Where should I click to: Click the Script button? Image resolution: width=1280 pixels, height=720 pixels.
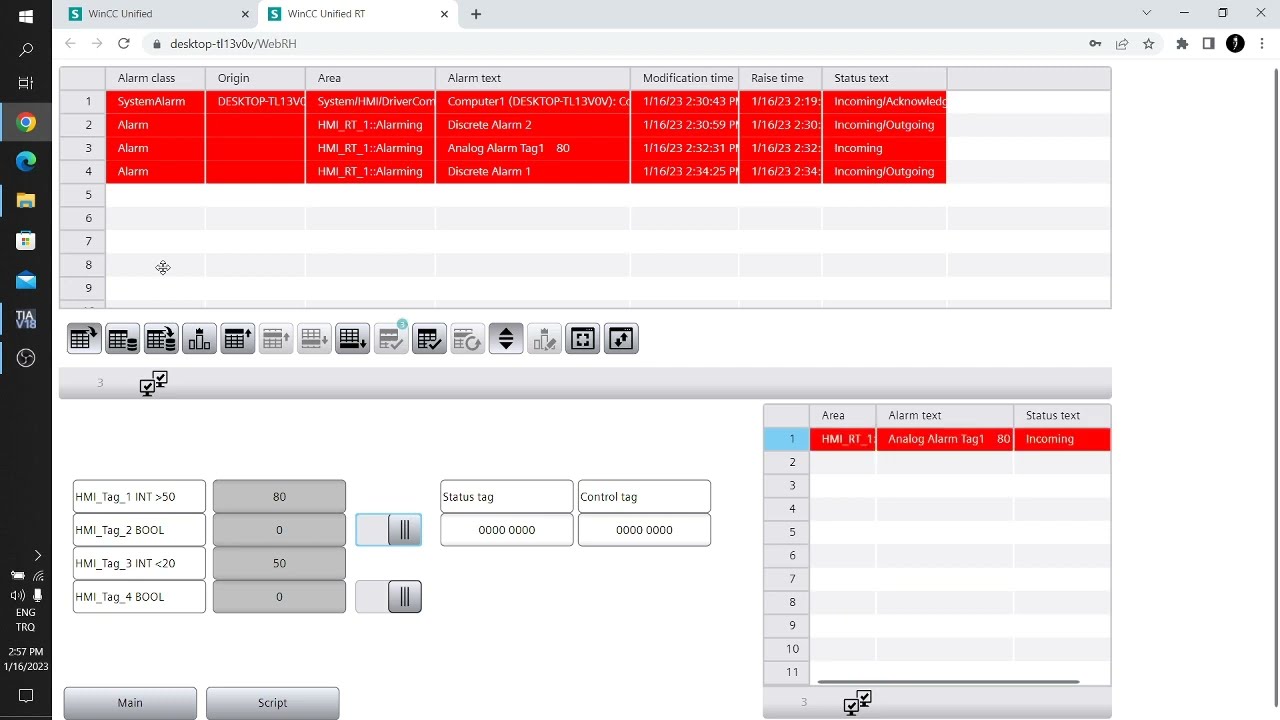[x=273, y=703]
